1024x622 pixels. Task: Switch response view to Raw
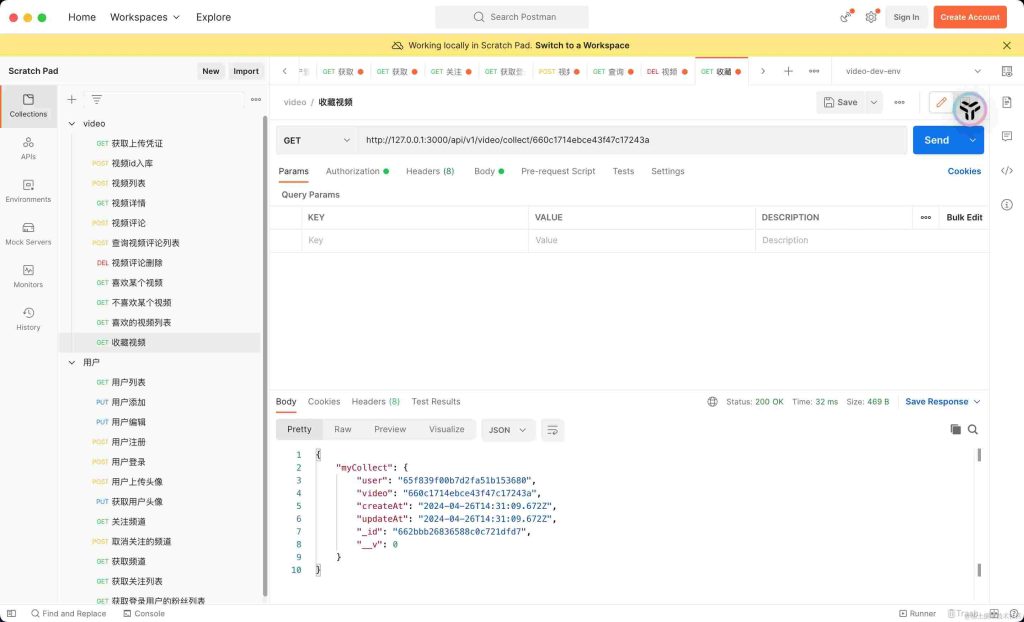tap(340, 428)
